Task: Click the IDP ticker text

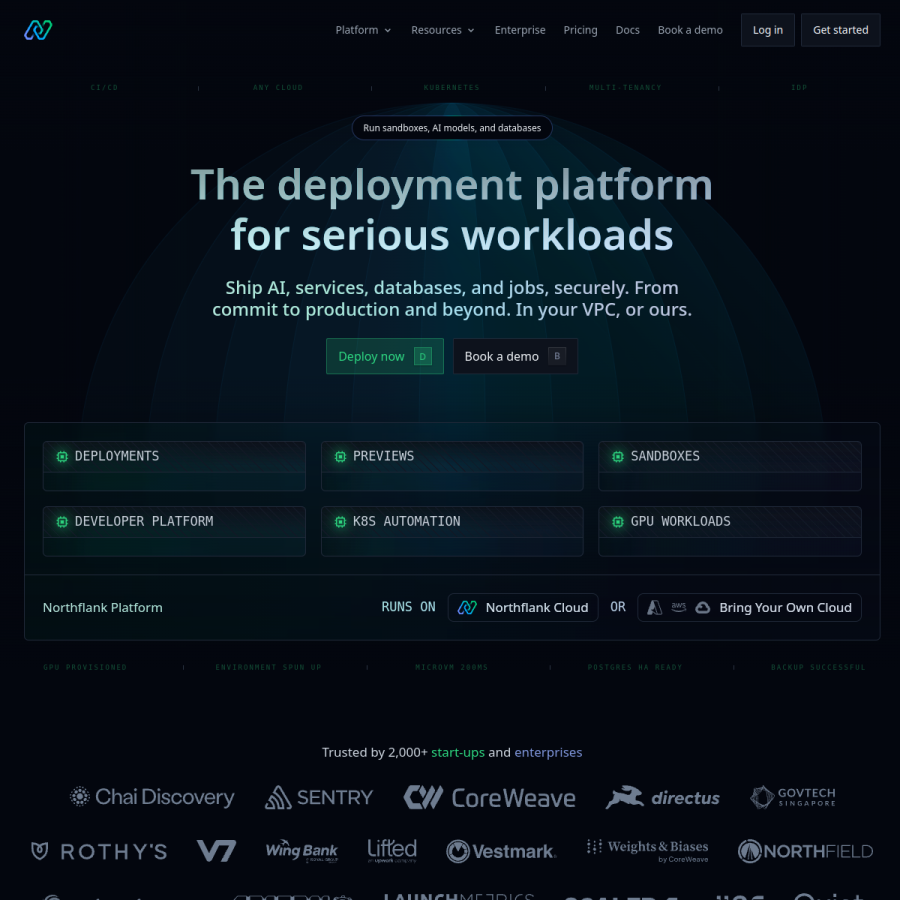Action: pos(799,88)
